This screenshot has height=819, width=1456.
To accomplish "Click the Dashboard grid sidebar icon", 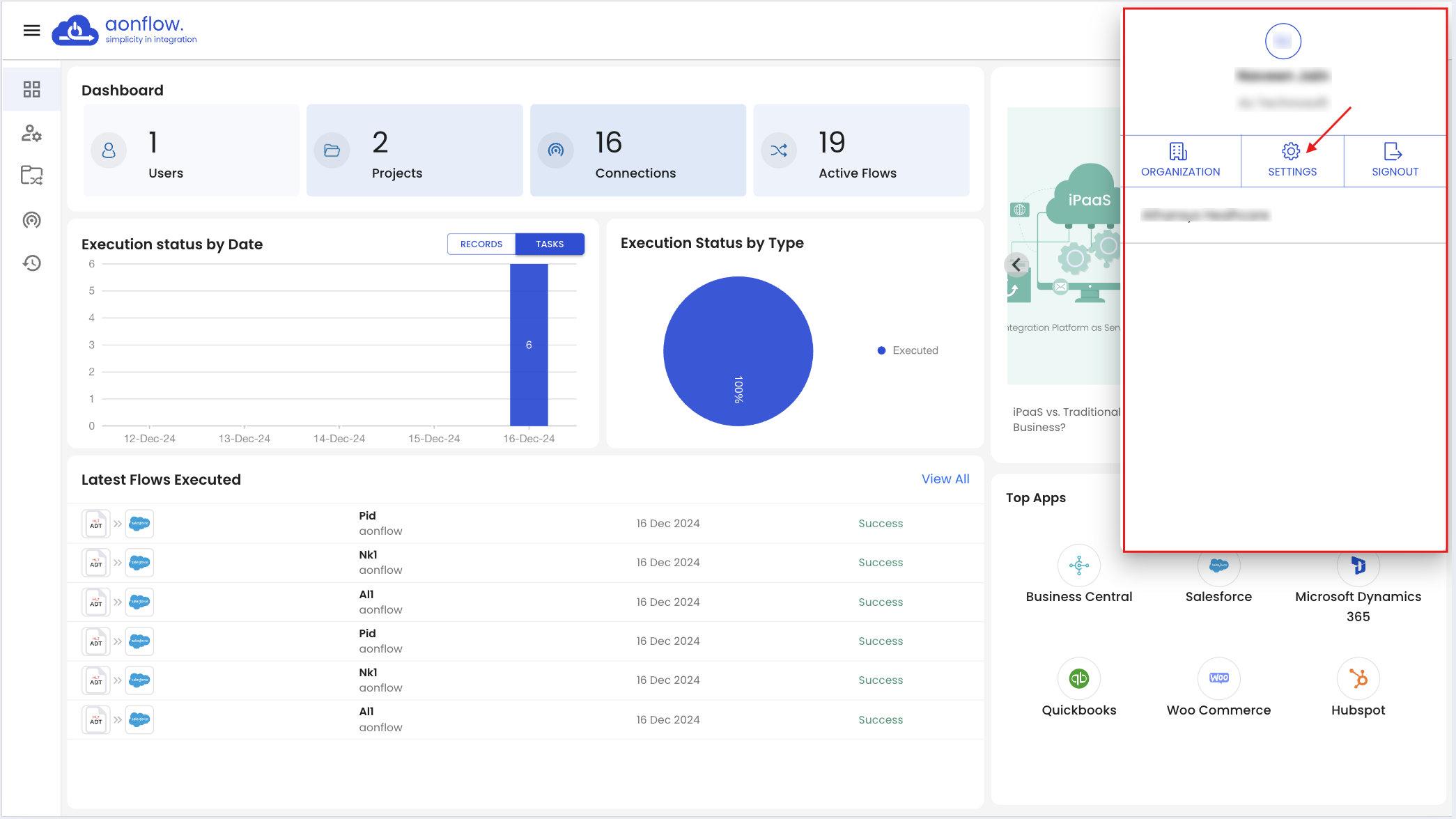I will coord(31,89).
